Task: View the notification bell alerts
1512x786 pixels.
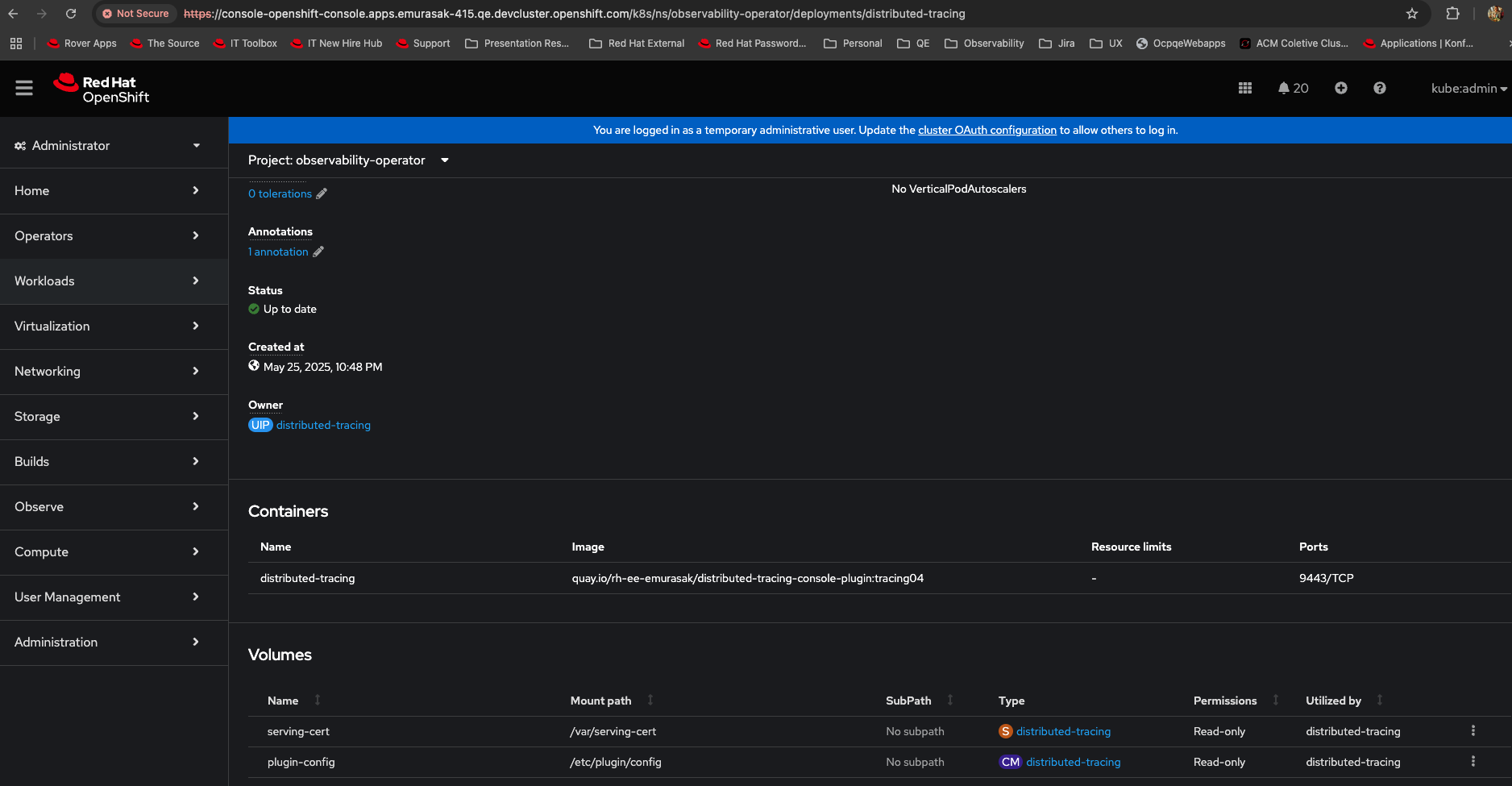Action: pos(1293,88)
